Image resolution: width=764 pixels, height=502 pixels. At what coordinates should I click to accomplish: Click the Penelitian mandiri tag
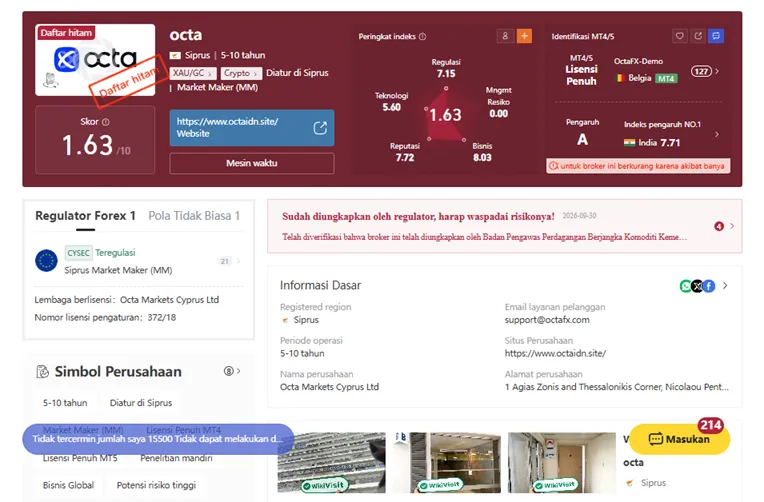pos(176,458)
